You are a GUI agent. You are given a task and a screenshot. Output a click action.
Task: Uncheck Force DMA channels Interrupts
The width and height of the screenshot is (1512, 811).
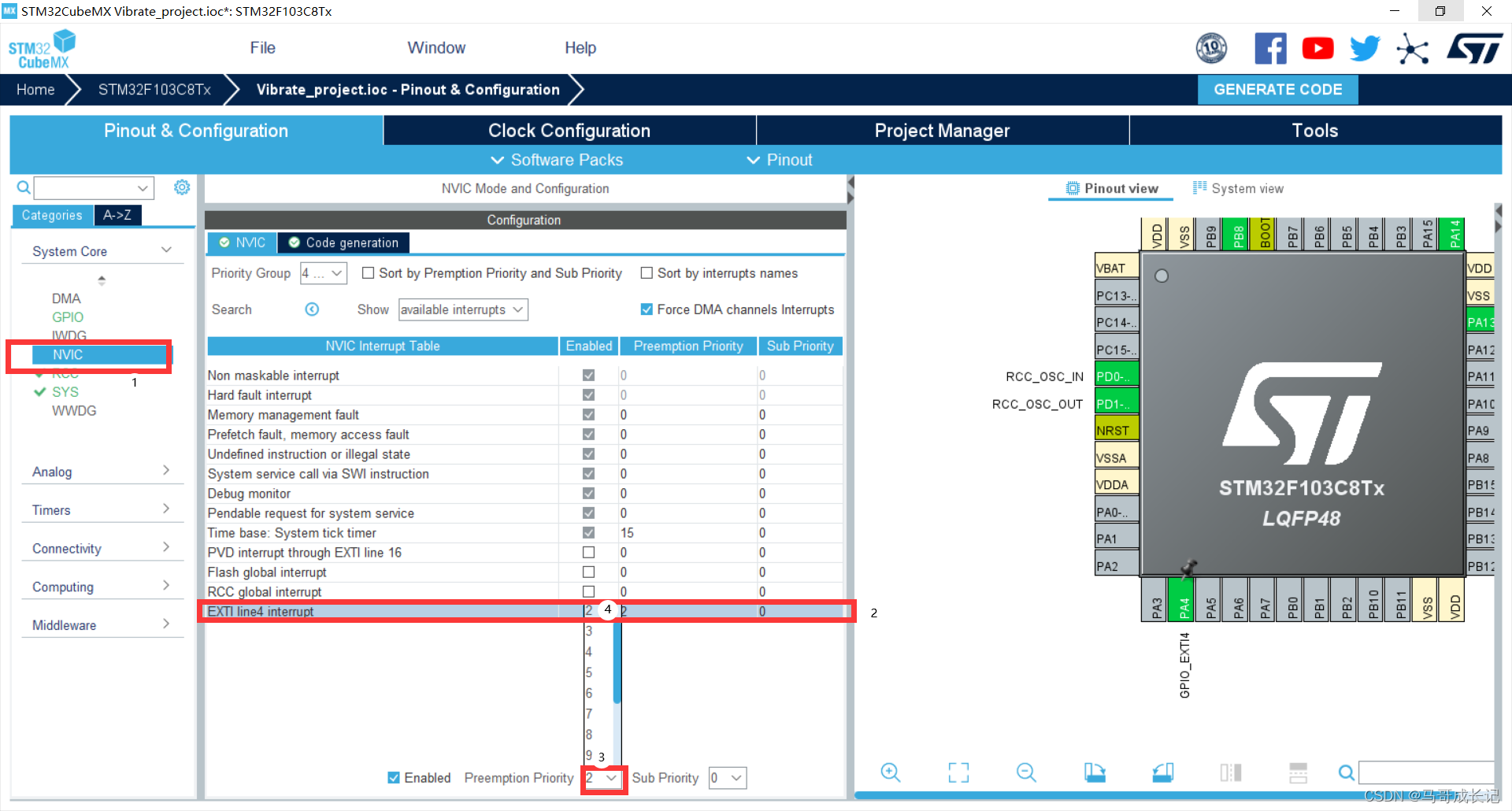[x=647, y=309]
